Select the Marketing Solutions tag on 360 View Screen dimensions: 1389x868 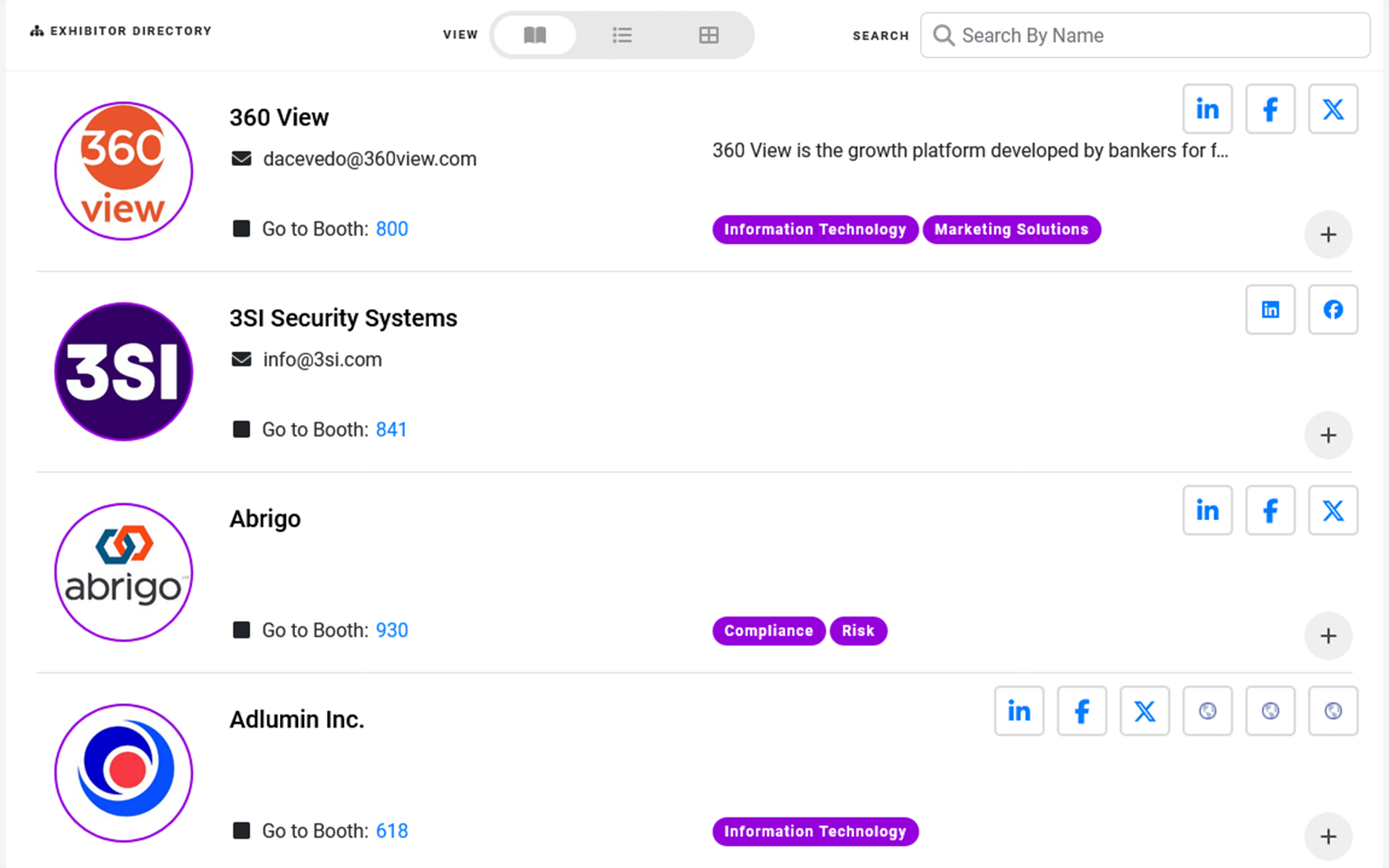pos(1010,230)
